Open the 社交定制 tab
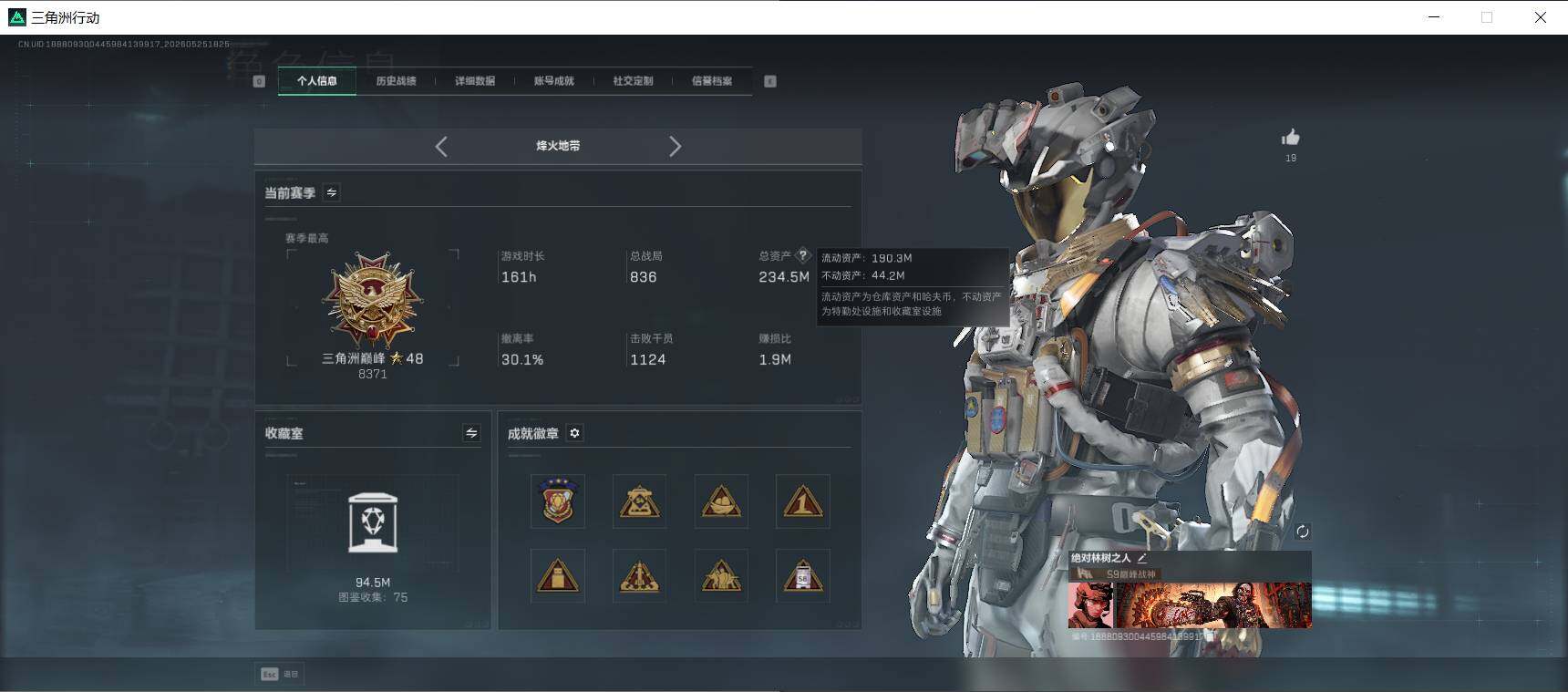This screenshot has width=1568, height=692. pyautogui.click(x=633, y=81)
